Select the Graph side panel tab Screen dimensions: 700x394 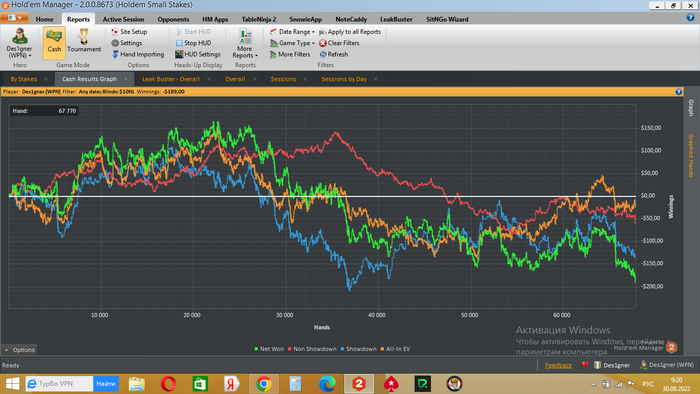pyautogui.click(x=691, y=108)
